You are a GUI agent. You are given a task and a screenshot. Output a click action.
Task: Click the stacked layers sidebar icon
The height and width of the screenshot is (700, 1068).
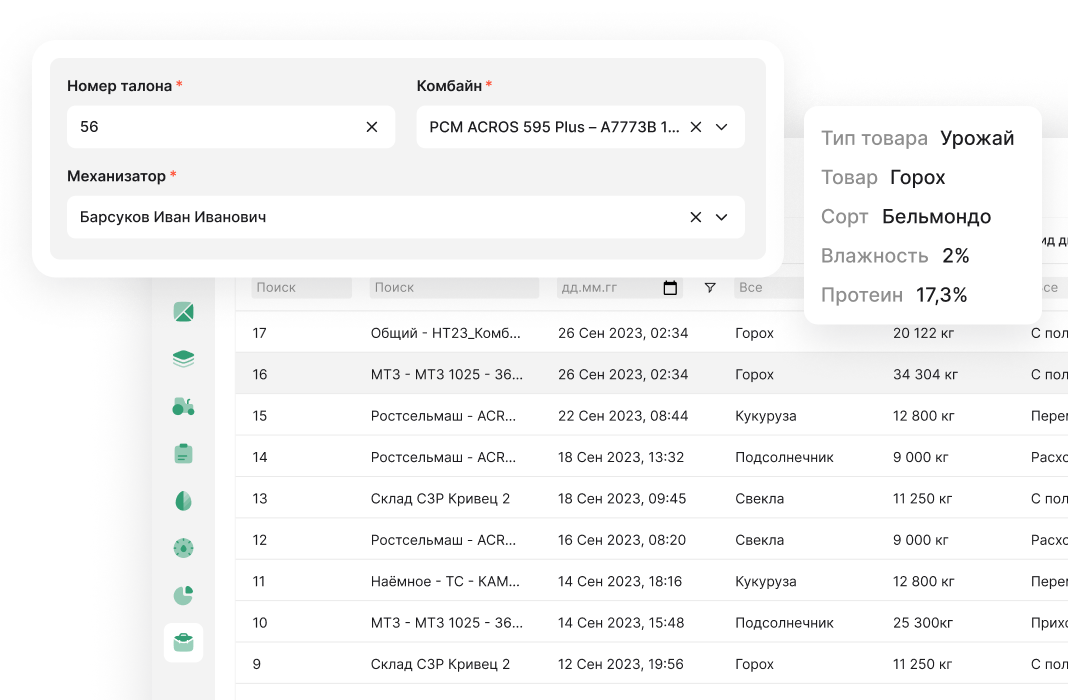pos(183,359)
